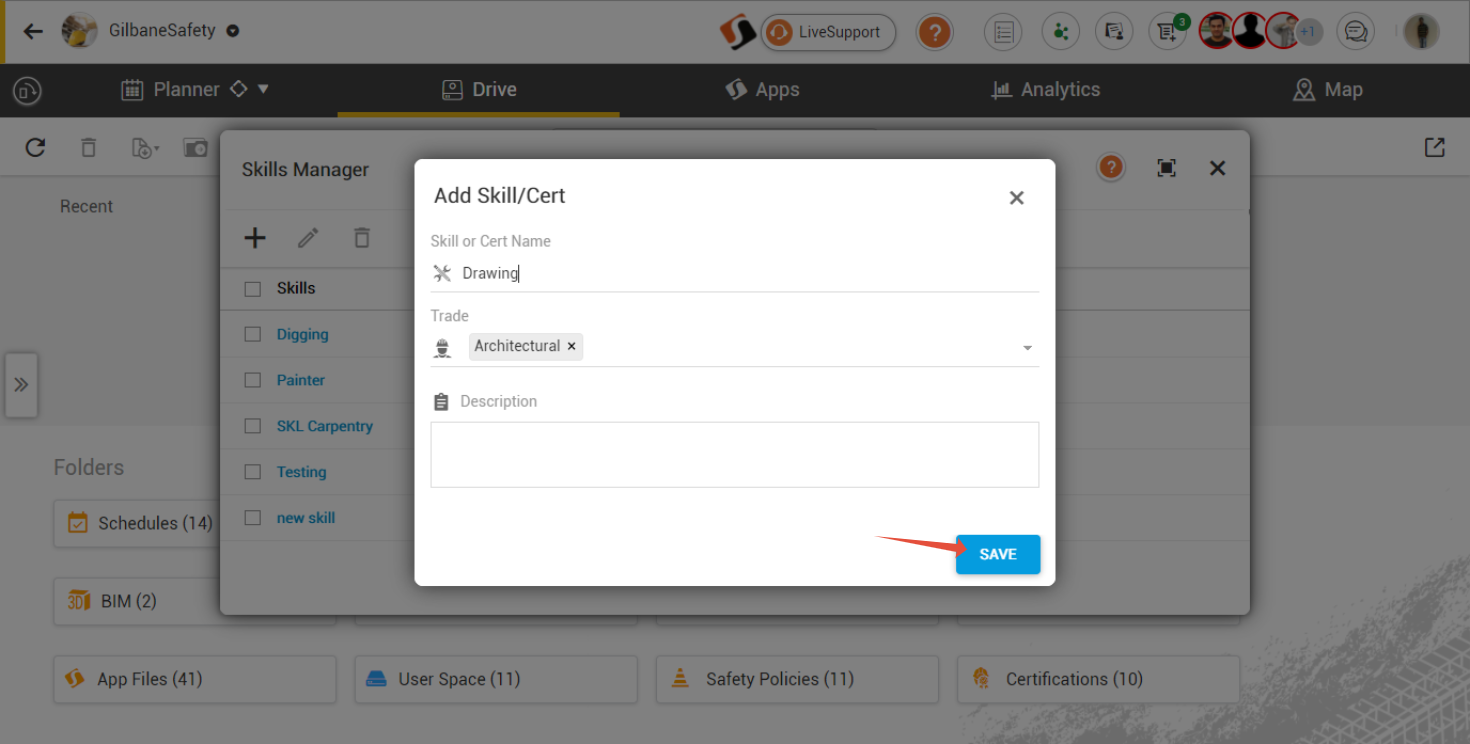1470x744 pixels.
Task: Click the Skills Manager help icon
Action: (x=1110, y=167)
